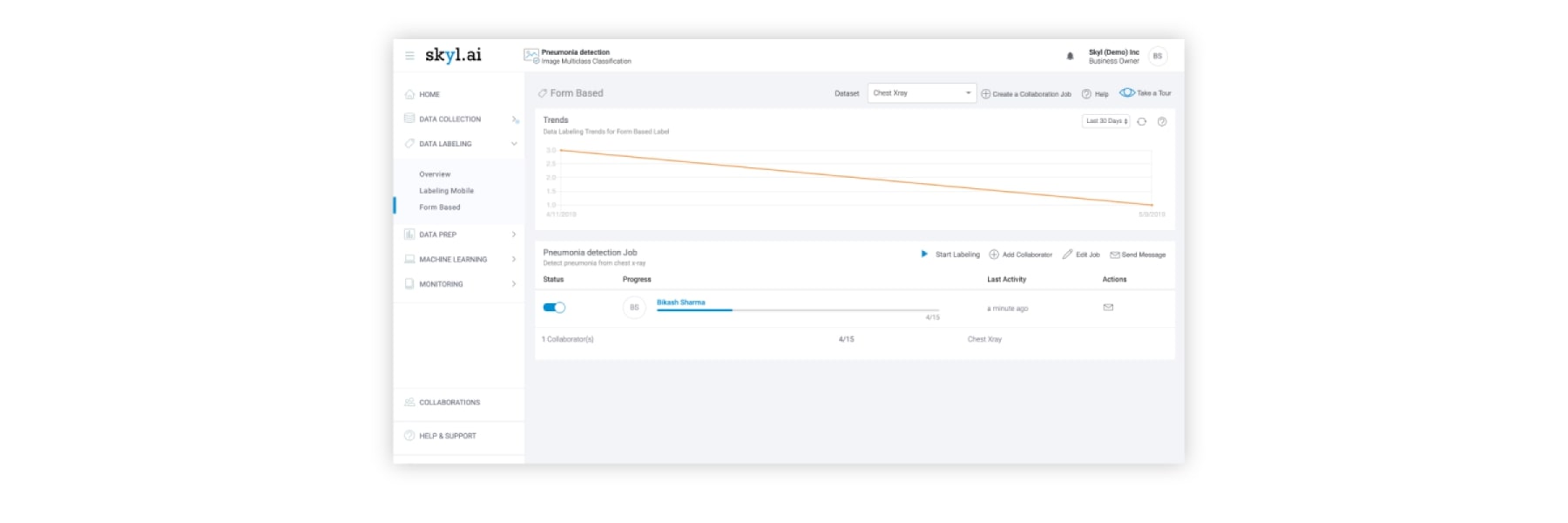Click the Start Labeling play icon
Image resolution: width=1568 pixels, height=523 pixels.
coord(924,255)
